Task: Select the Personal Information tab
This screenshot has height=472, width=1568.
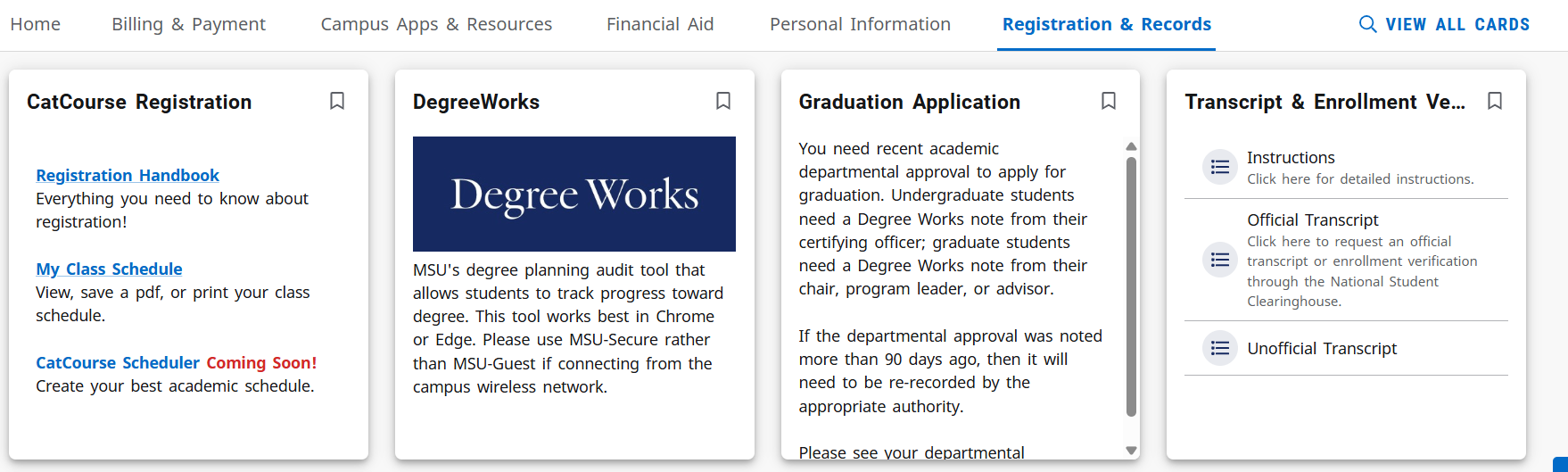Action: tap(860, 24)
